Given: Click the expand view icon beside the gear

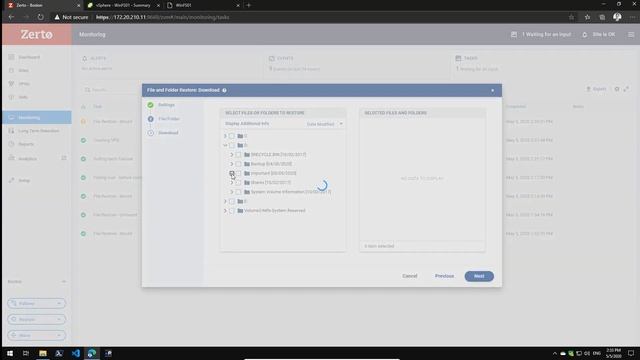Looking at the screenshot, I should [x=626, y=89].
